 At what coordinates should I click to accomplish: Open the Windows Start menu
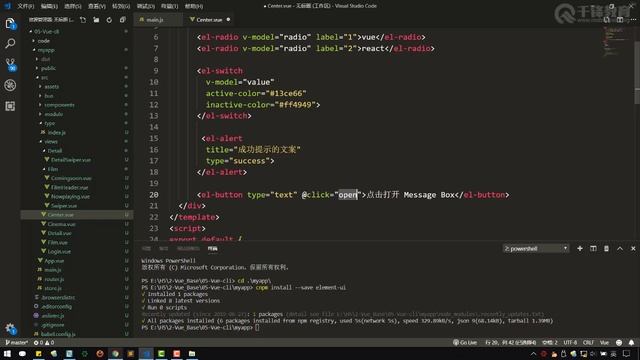7,353
